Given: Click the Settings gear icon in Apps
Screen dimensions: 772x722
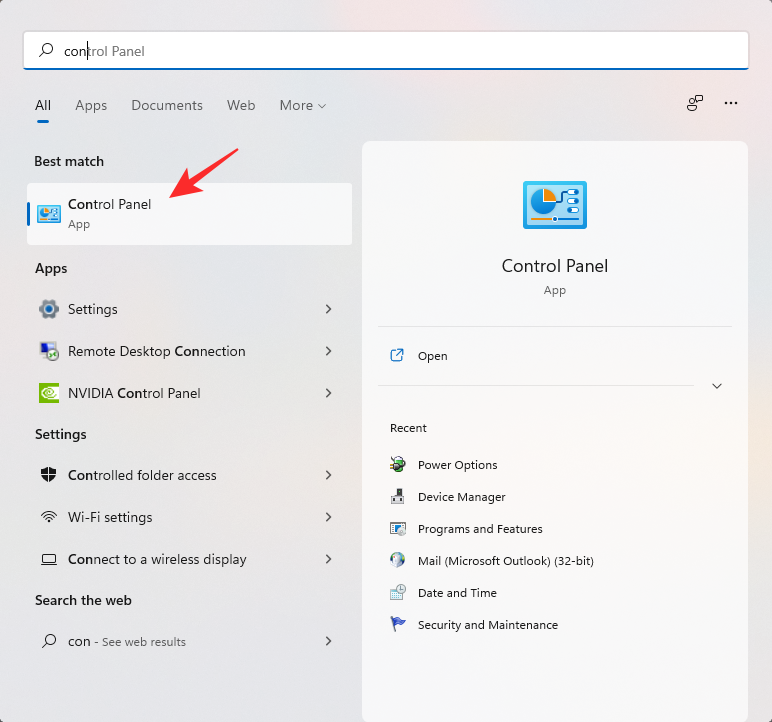Looking at the screenshot, I should click(49, 309).
